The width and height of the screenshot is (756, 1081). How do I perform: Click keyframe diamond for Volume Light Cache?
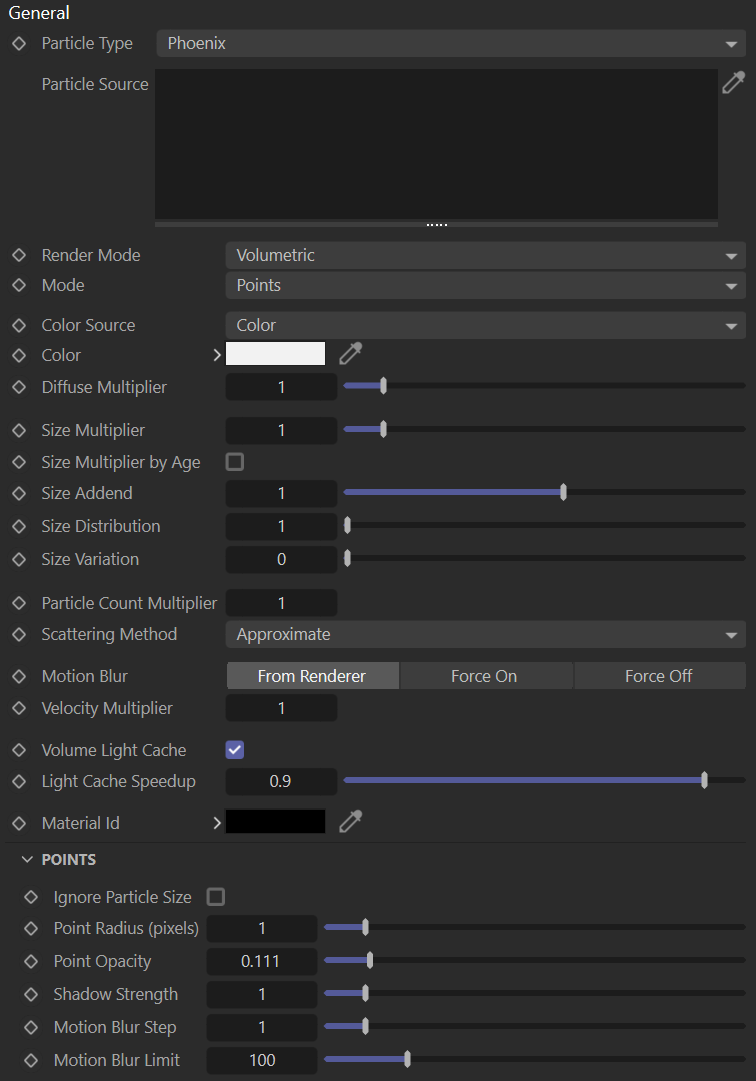(19, 750)
